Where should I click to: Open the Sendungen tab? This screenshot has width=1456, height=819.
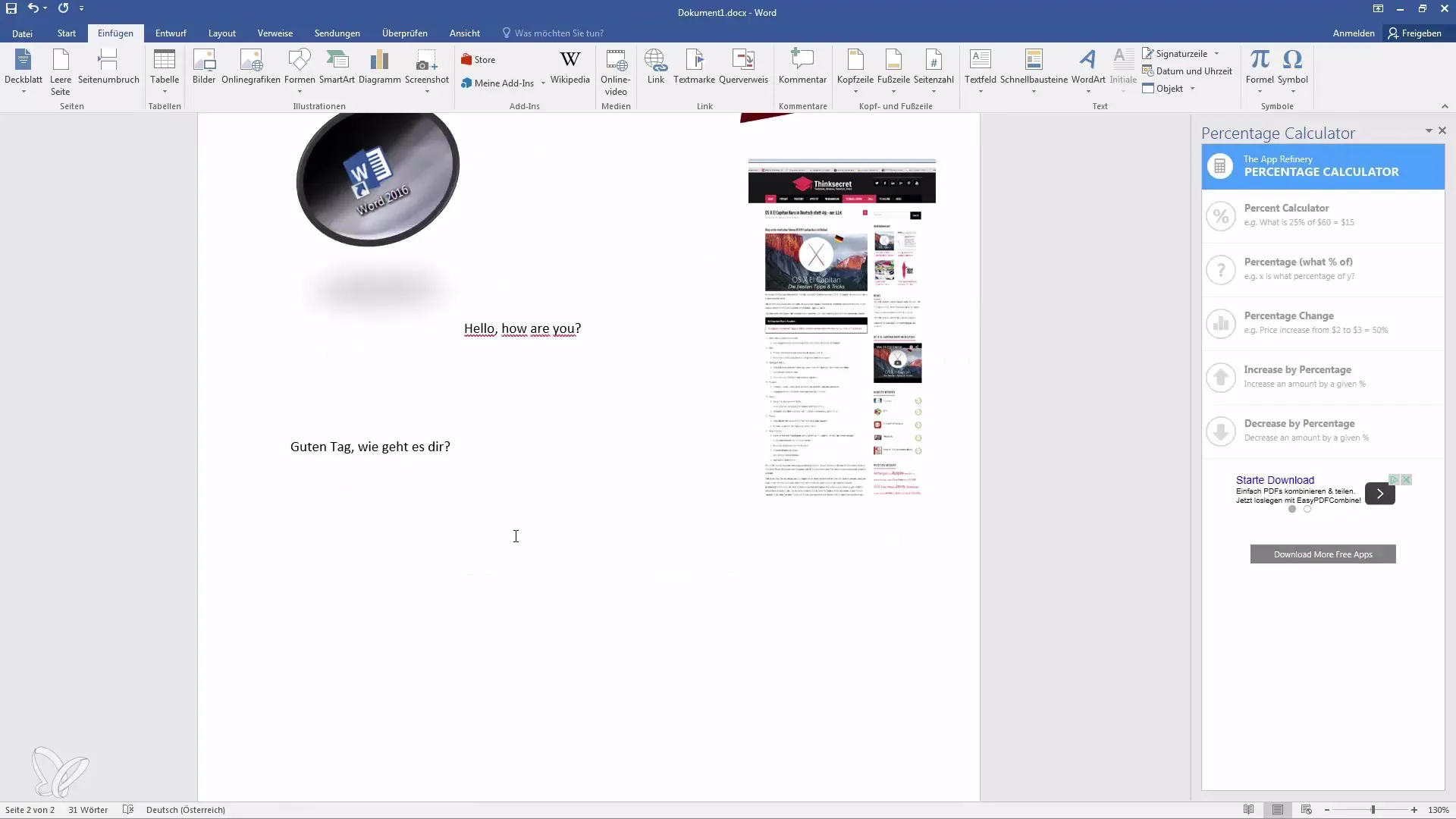[x=337, y=33]
